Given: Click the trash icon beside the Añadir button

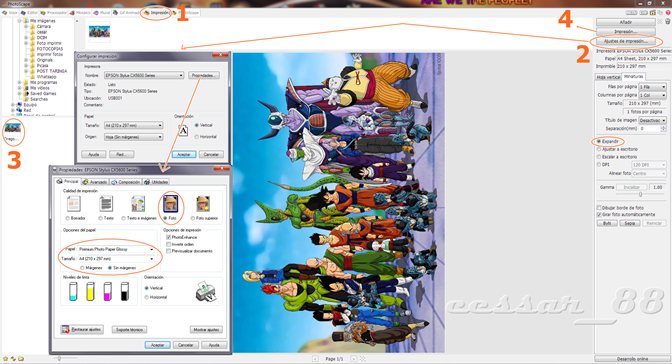Looking at the screenshot, I should click(667, 21).
